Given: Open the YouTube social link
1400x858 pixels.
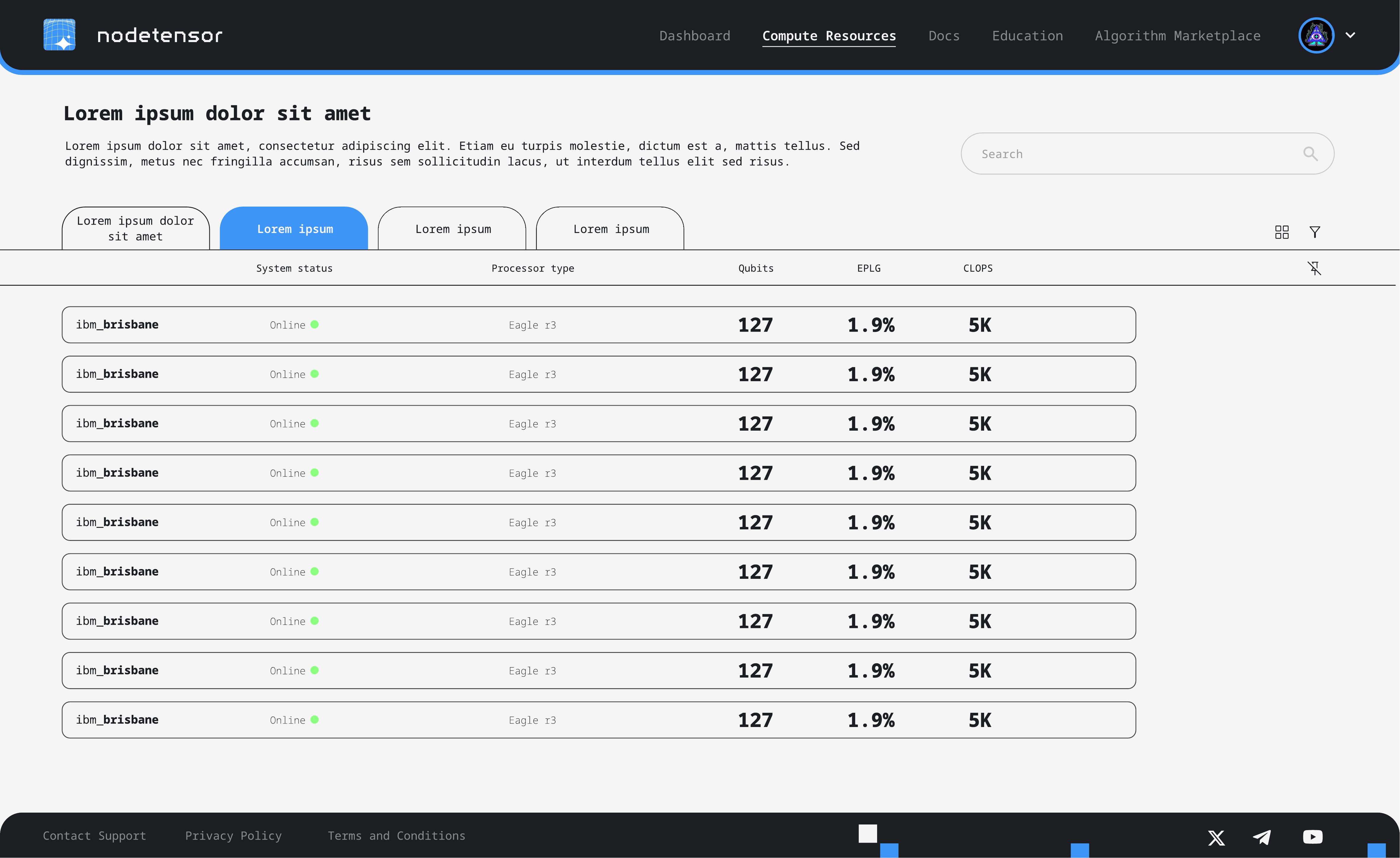Looking at the screenshot, I should click(x=1313, y=837).
